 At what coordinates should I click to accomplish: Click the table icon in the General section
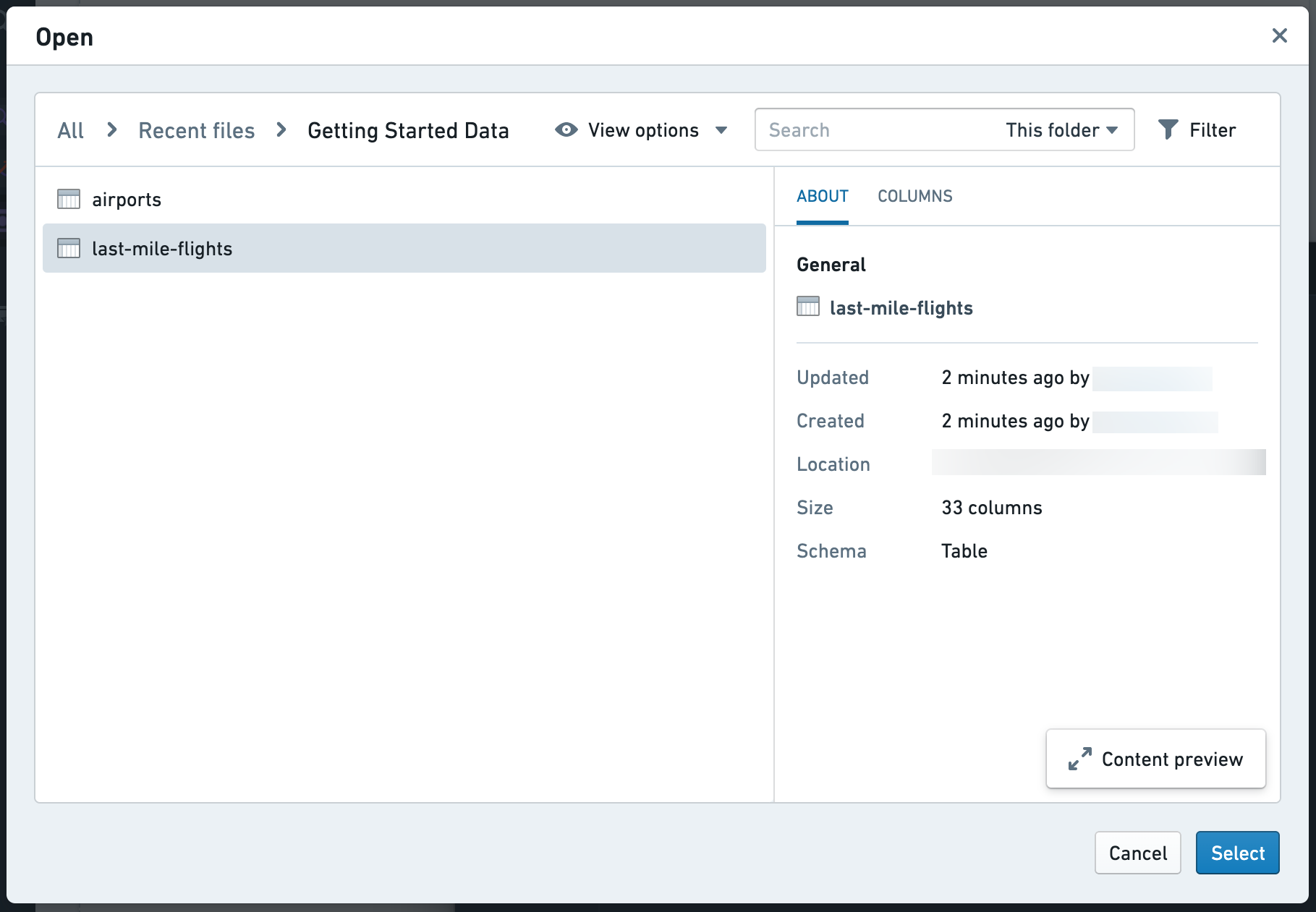(808, 307)
